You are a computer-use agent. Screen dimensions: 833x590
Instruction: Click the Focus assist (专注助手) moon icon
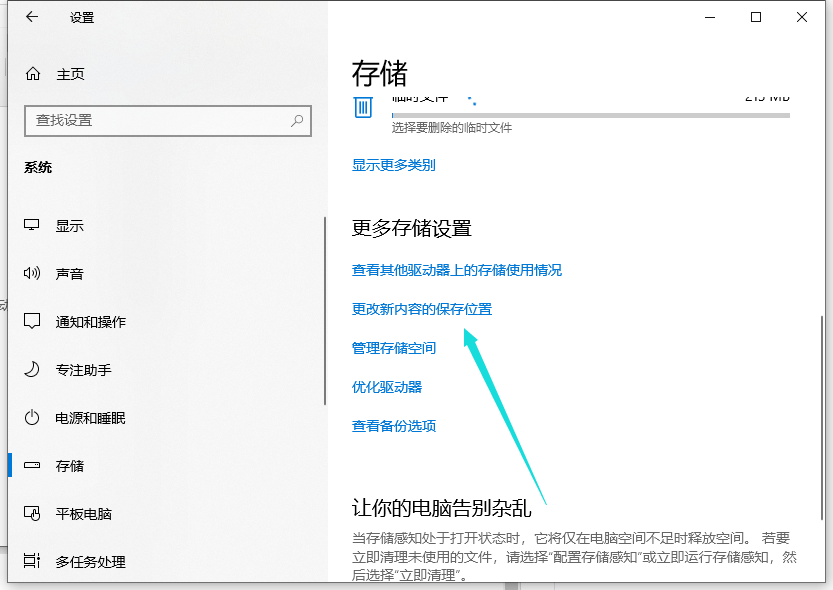(32, 370)
